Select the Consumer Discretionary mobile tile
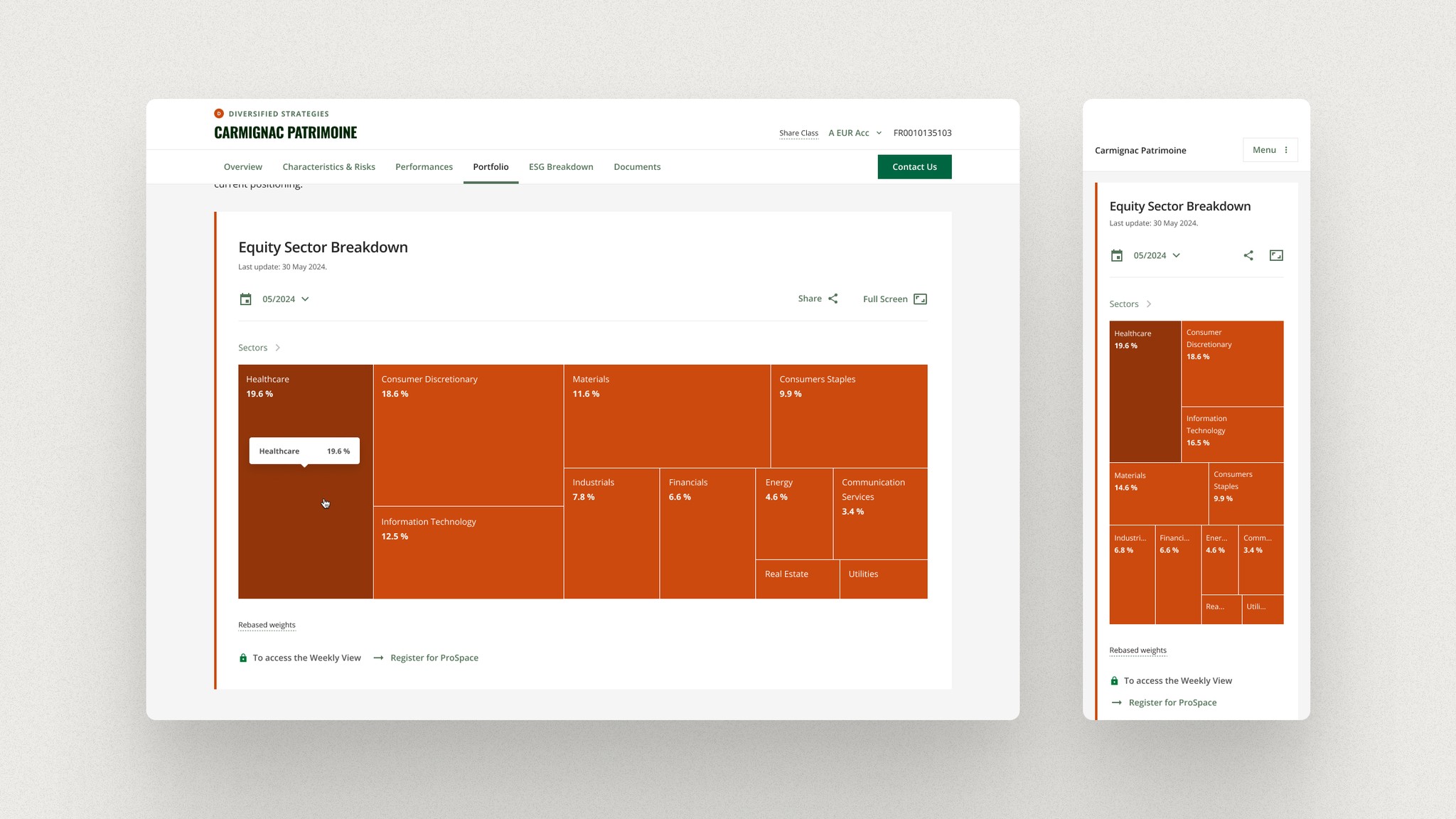The height and width of the screenshot is (819, 1456). click(x=1233, y=363)
